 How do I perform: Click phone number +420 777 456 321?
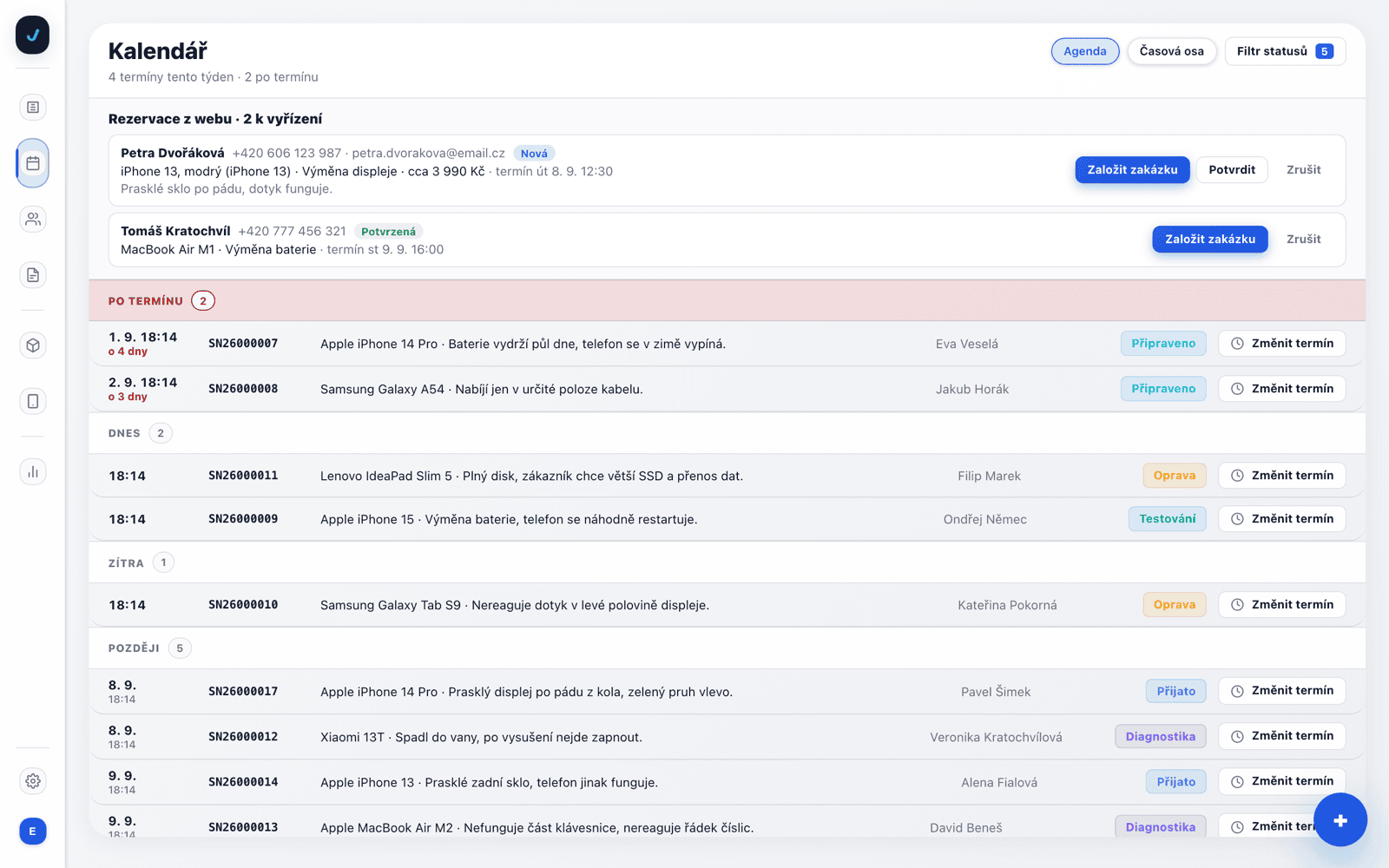tap(292, 232)
